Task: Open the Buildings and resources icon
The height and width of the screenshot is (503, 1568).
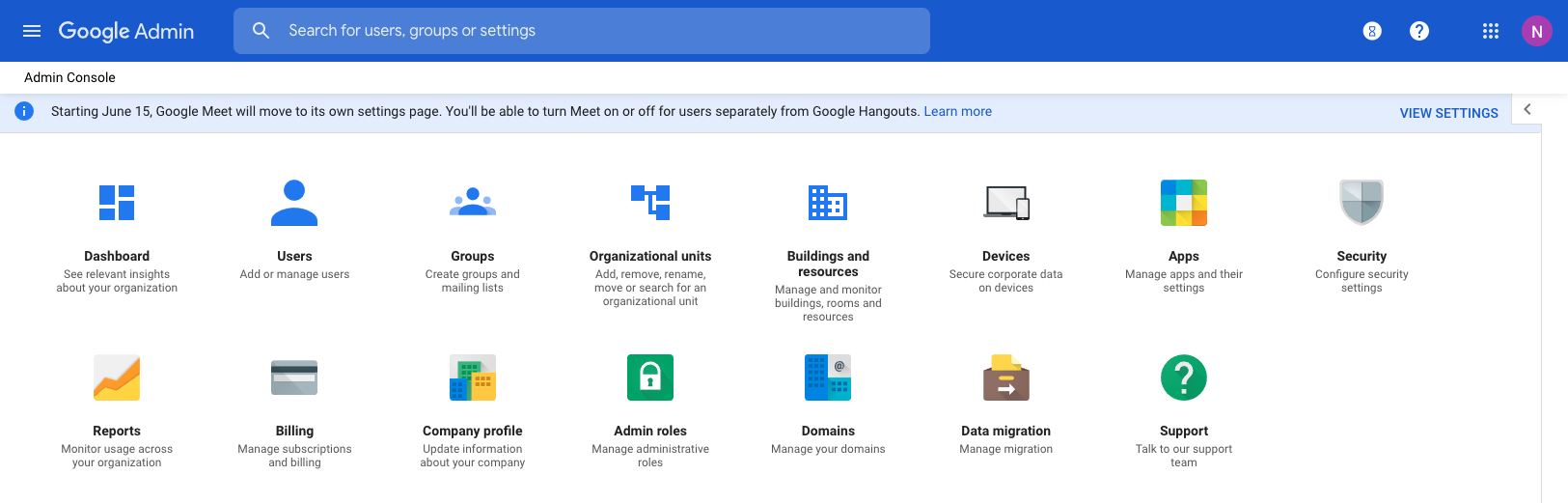Action: [828, 203]
